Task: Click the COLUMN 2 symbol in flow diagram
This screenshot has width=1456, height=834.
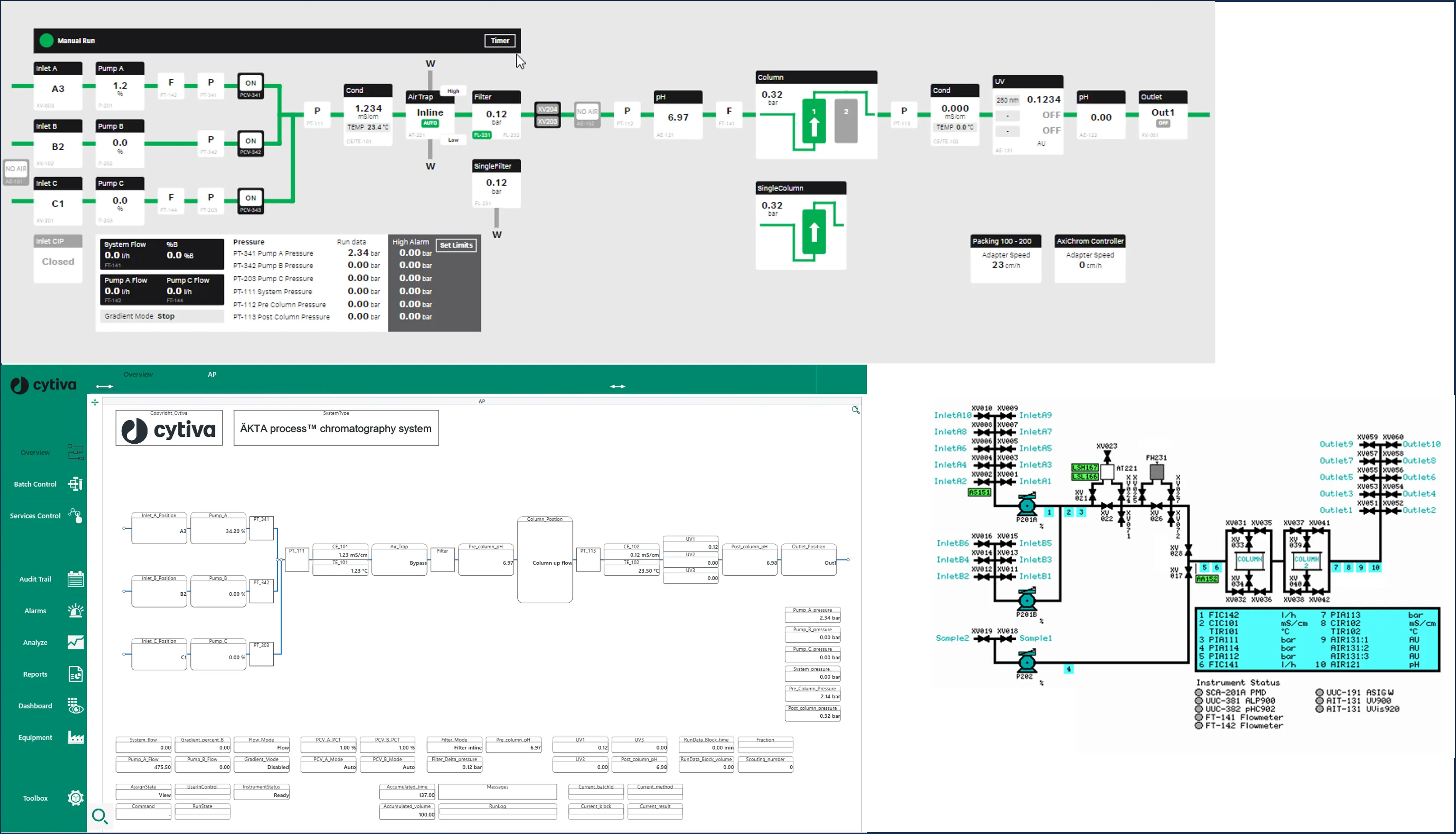Action: 1307,562
